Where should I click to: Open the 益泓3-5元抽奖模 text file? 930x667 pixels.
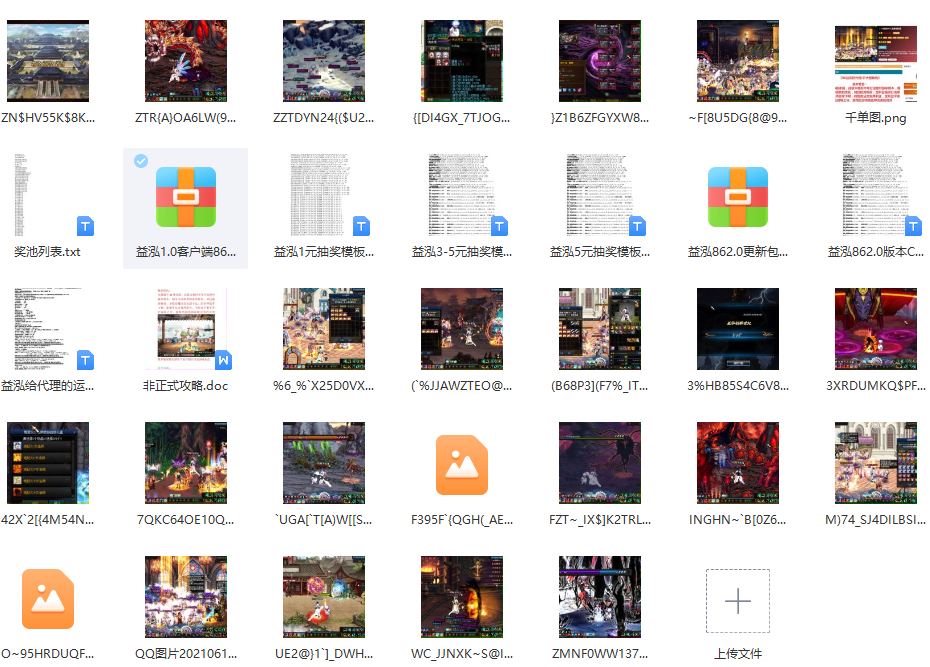point(462,196)
